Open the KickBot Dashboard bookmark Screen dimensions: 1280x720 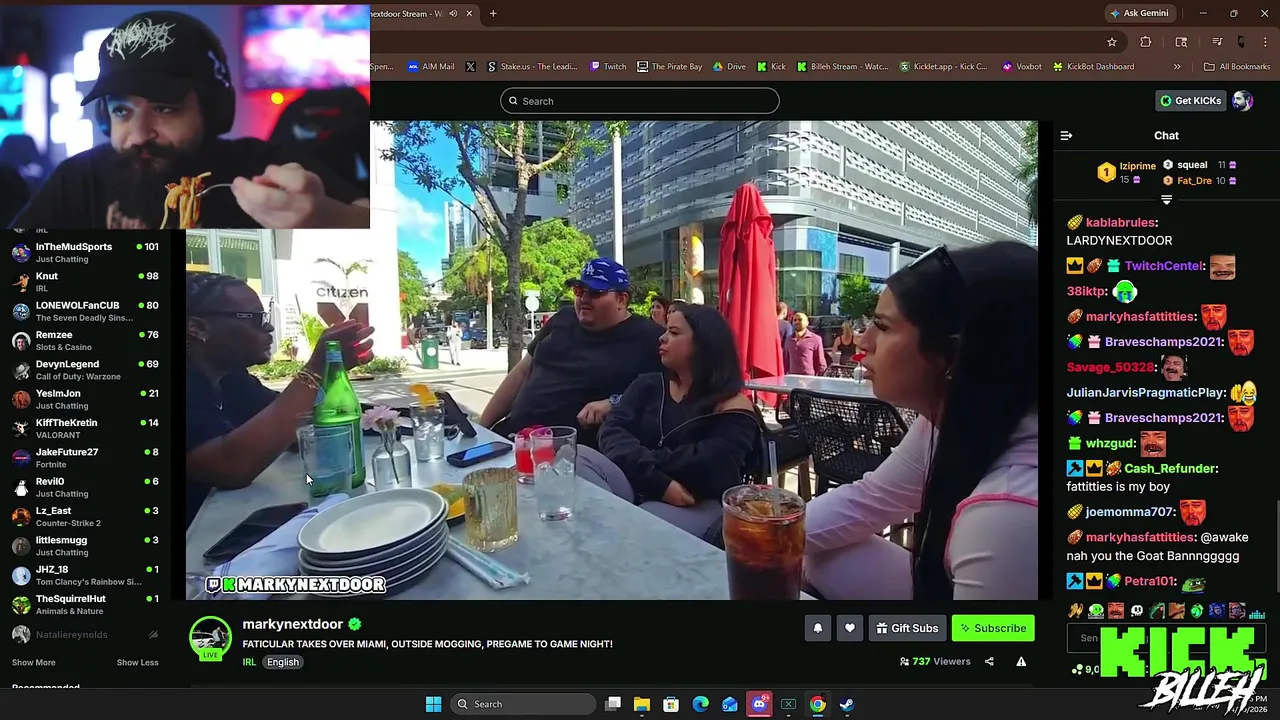1093,67
